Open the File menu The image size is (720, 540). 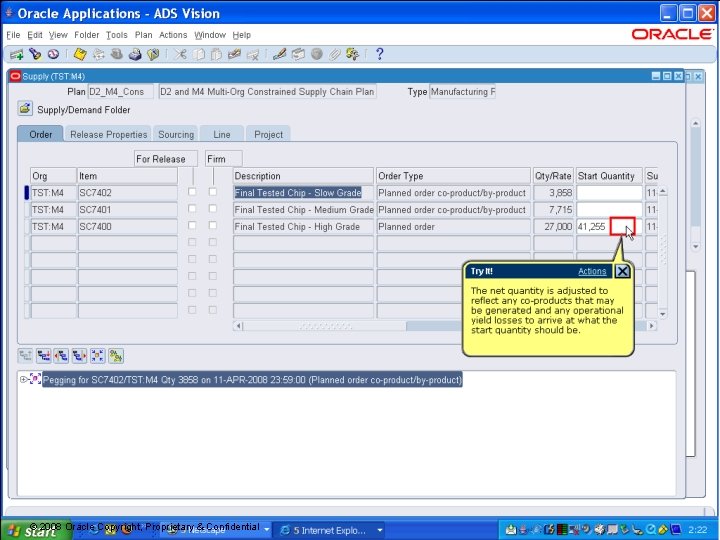pos(13,35)
